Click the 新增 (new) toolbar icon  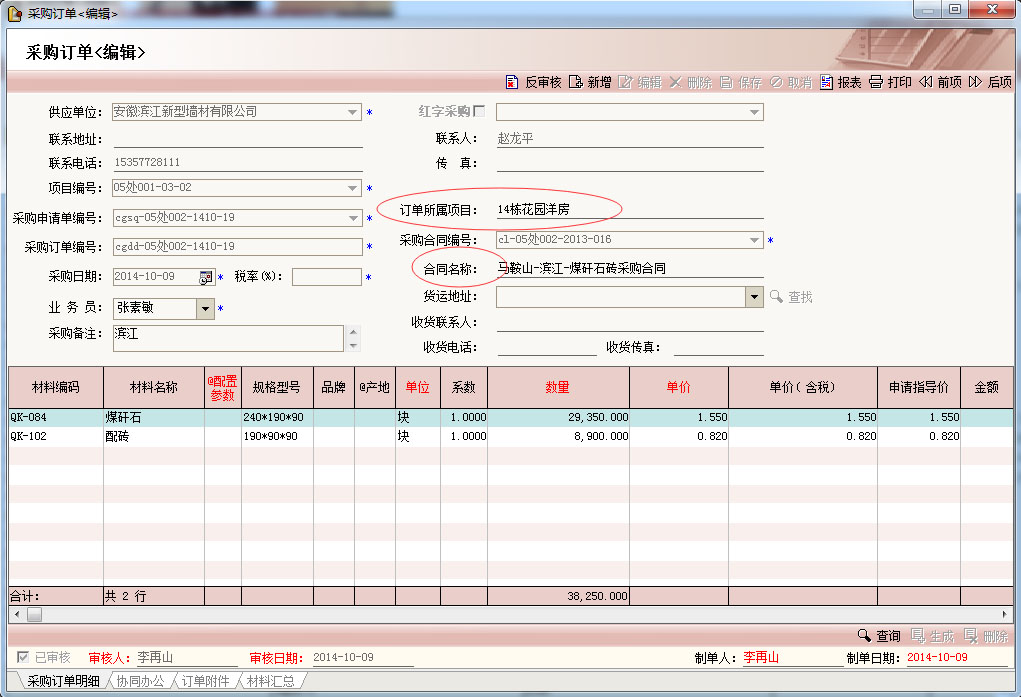pyautogui.click(x=576, y=82)
